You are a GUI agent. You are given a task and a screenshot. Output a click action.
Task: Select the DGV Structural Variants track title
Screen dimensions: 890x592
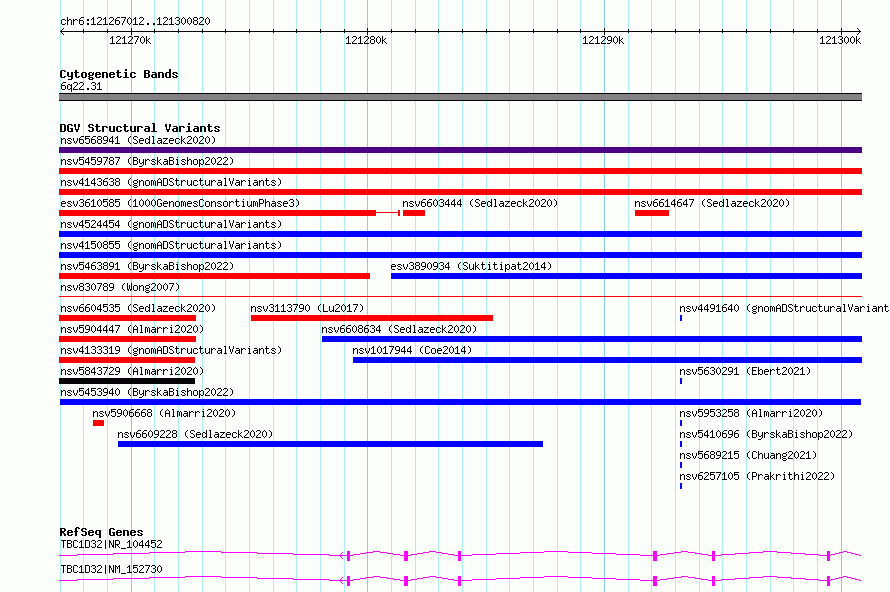coord(140,128)
